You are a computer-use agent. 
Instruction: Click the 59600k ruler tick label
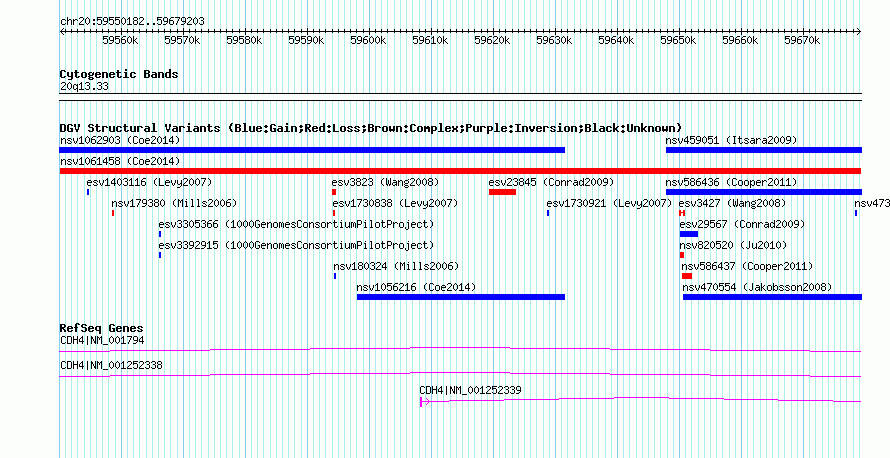(x=368, y=40)
